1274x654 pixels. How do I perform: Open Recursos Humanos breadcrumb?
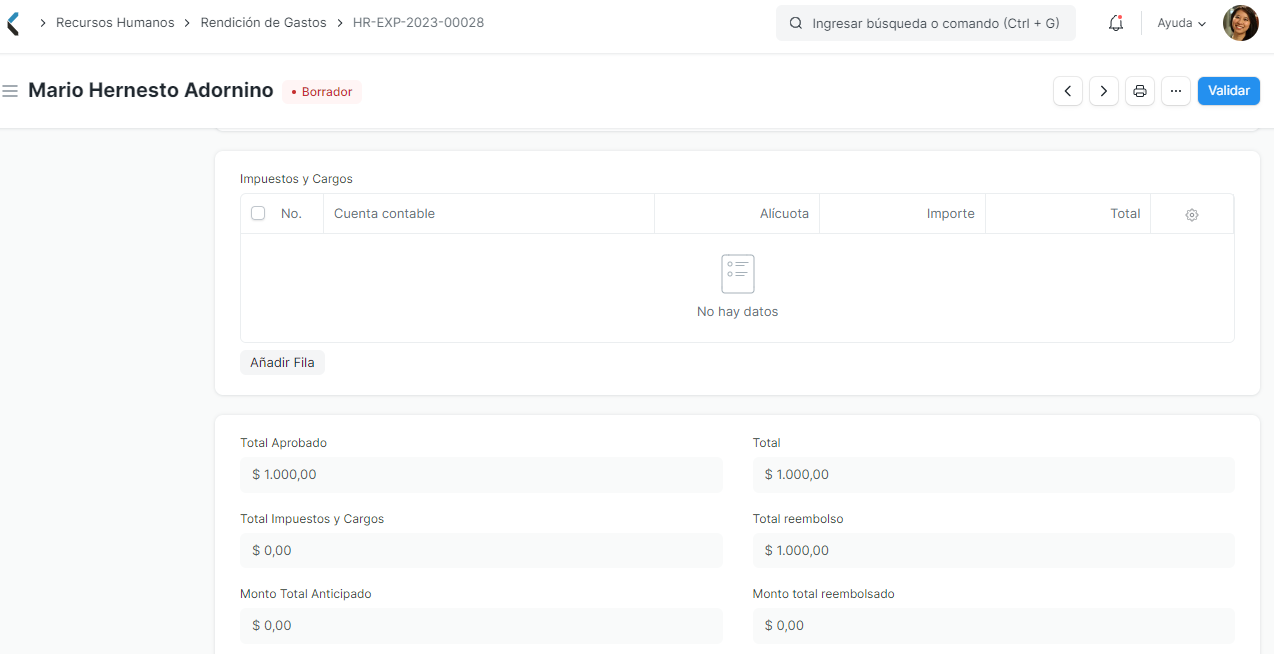tap(115, 22)
